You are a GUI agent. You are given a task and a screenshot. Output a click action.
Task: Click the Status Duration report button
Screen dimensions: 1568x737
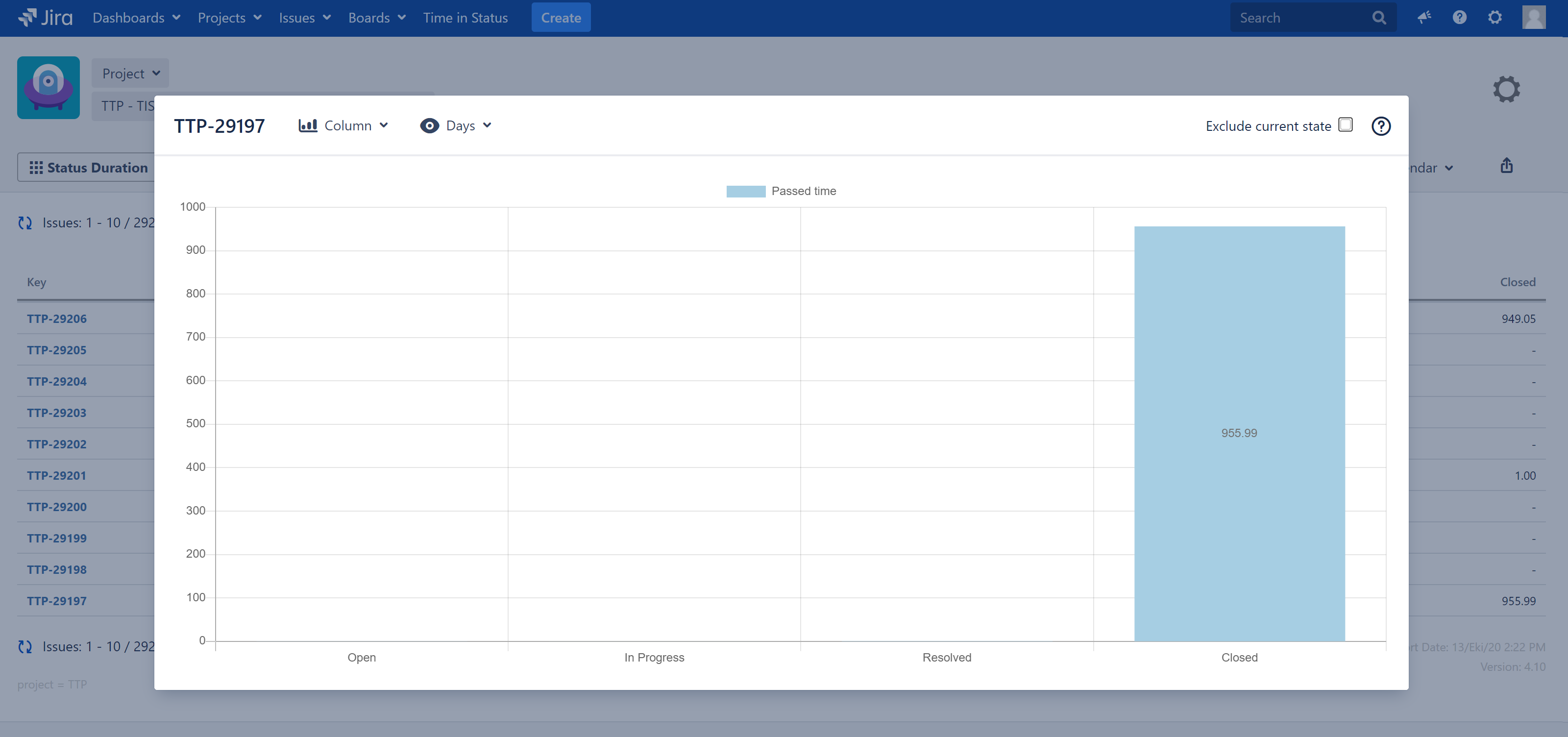pyautogui.click(x=88, y=168)
